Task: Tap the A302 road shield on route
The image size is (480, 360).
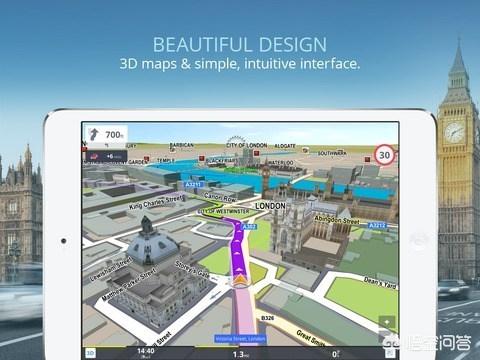Action: point(249,227)
